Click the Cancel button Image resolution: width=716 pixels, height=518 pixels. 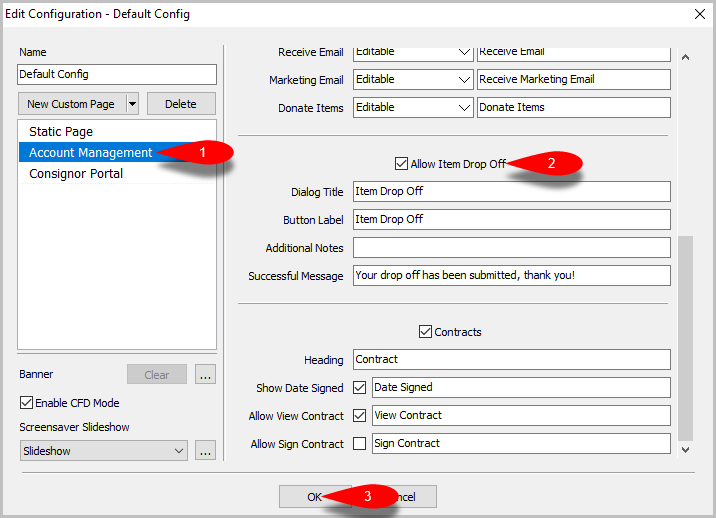pyautogui.click(x=401, y=497)
